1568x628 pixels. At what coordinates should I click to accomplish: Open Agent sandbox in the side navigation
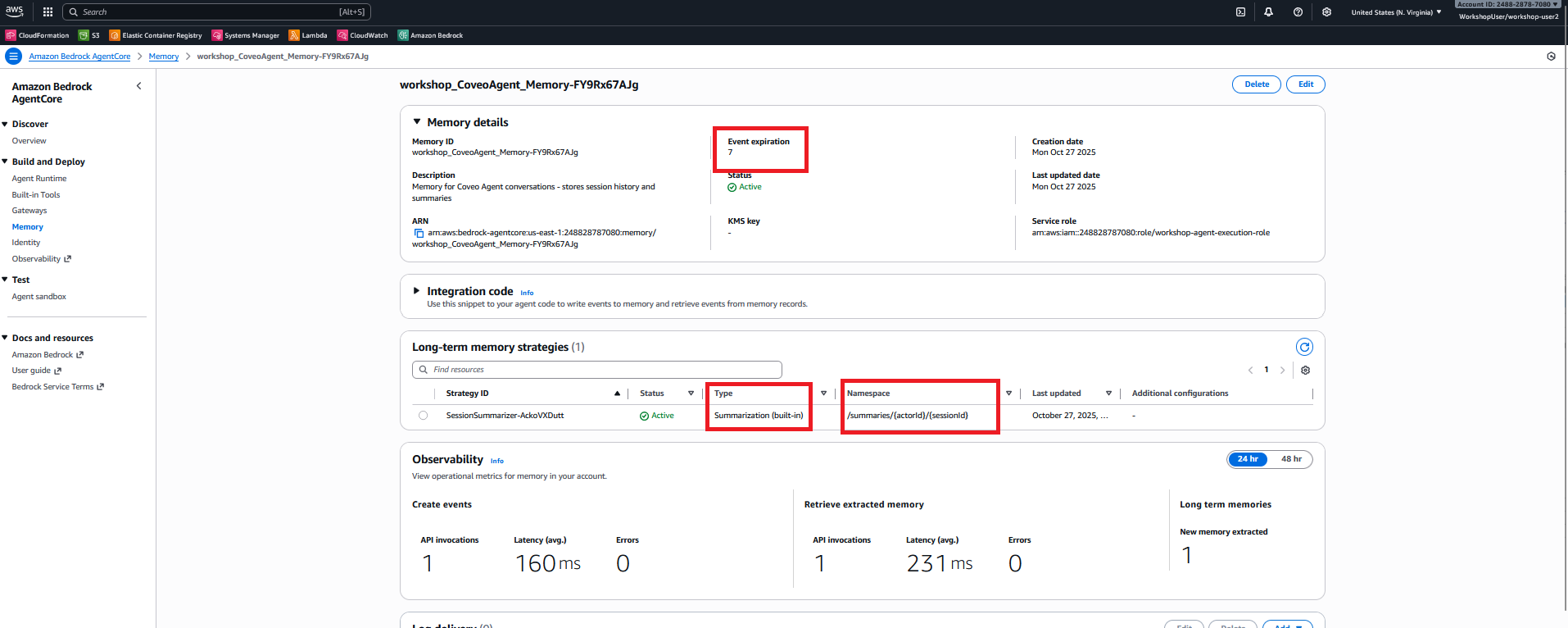coord(39,297)
